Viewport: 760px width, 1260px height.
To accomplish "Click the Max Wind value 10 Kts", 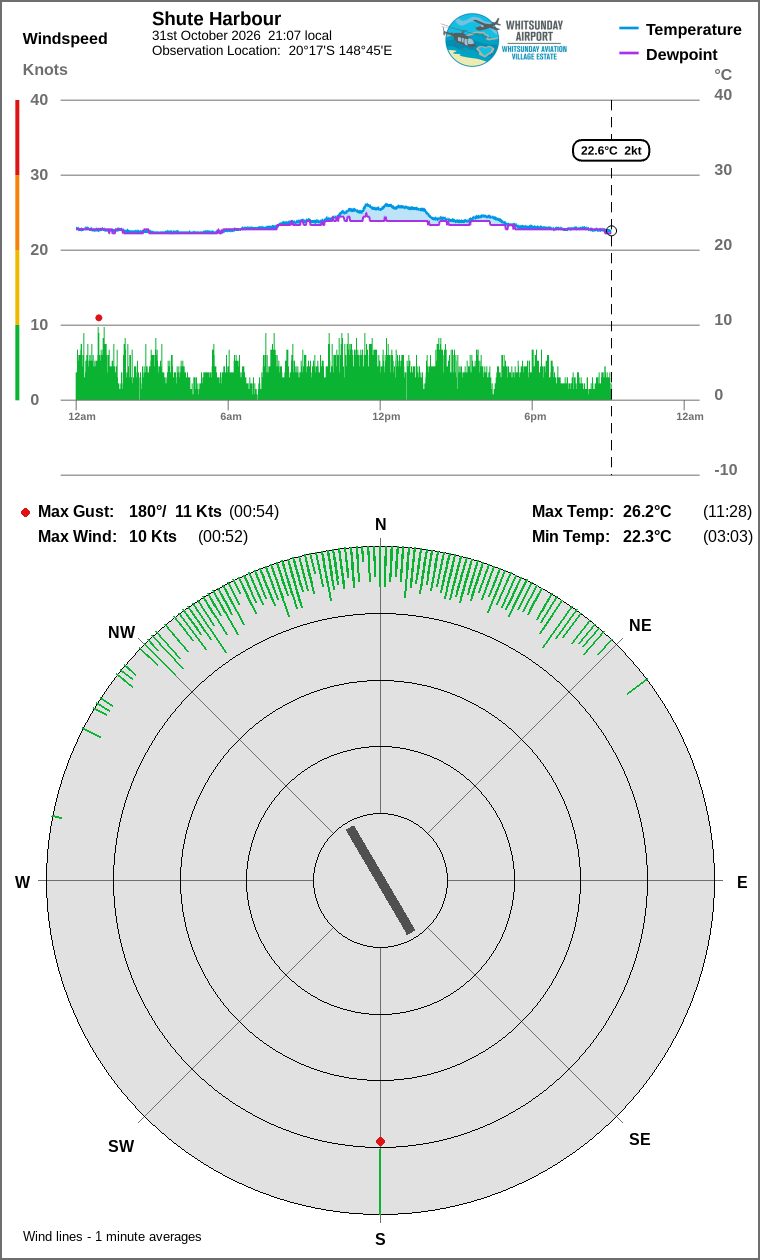I will (x=153, y=537).
